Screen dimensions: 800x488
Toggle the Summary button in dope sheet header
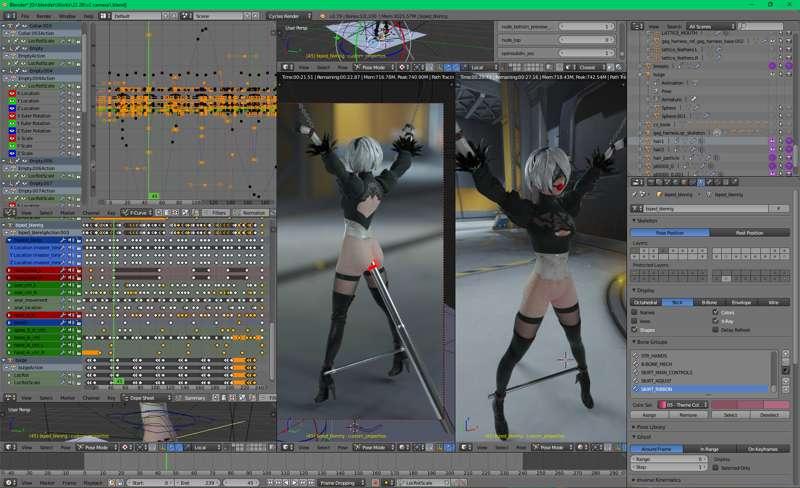point(192,398)
